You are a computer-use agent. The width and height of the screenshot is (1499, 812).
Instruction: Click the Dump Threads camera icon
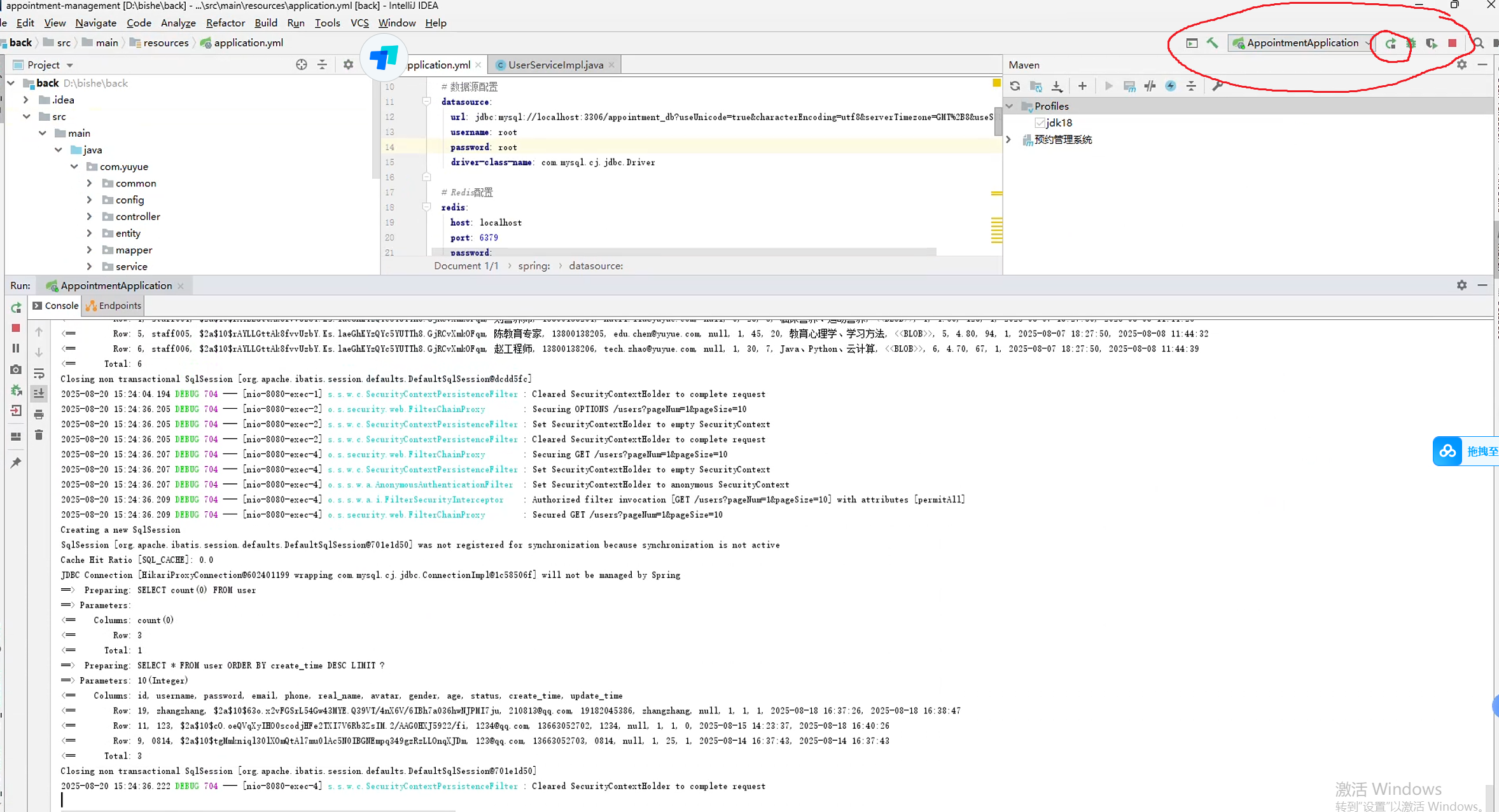tap(16, 369)
